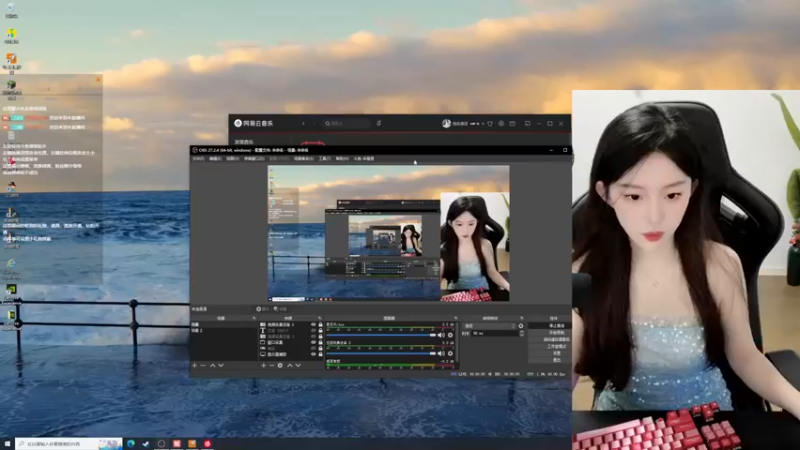Open the OBS Docks menu
The width and height of the screenshot is (800, 450).
coord(254,159)
